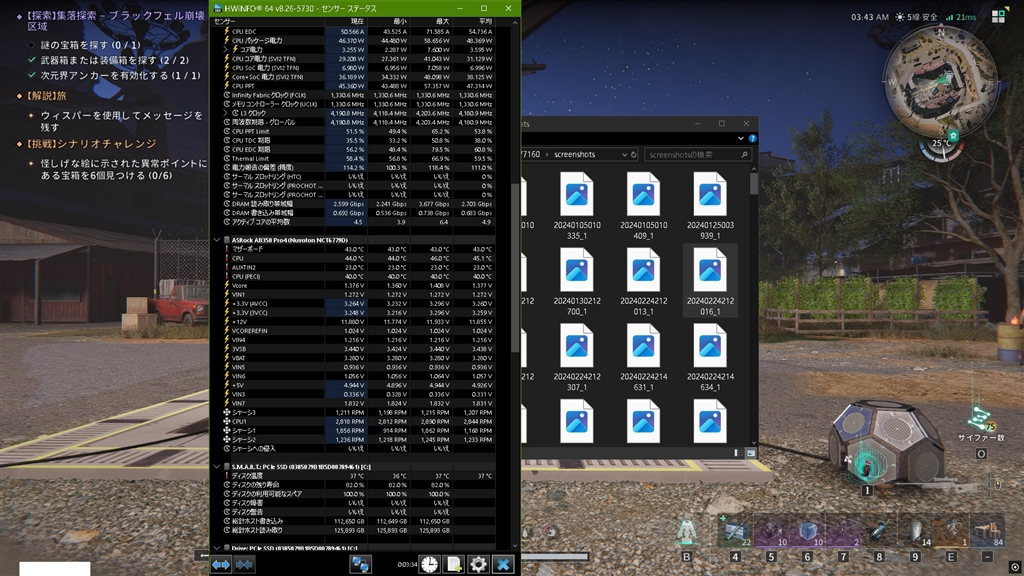Image resolution: width=1024 pixels, height=576 pixels.
Task: Click HWiNFO collapse-columns inward arrows button
Action: click(244, 564)
